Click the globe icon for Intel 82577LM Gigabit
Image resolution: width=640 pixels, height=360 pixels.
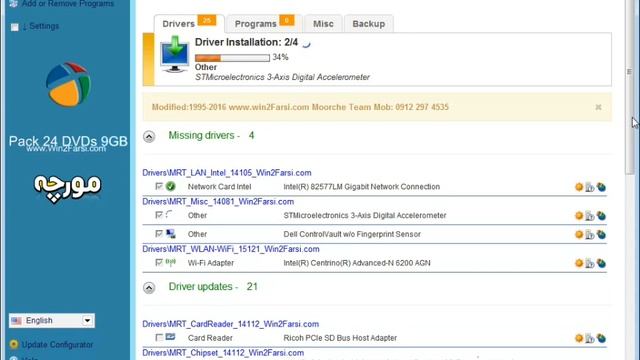[601, 187]
